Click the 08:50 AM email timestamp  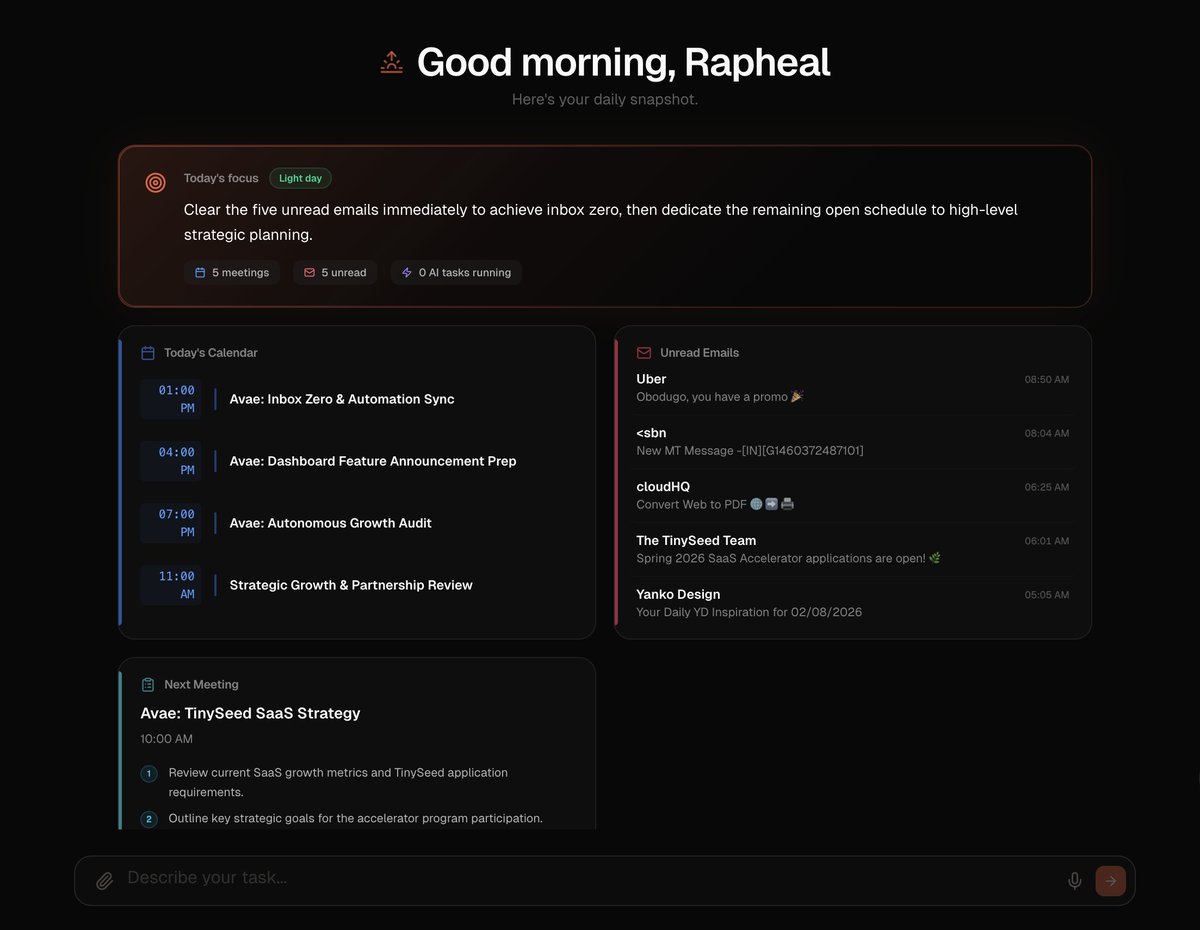[1047, 380]
